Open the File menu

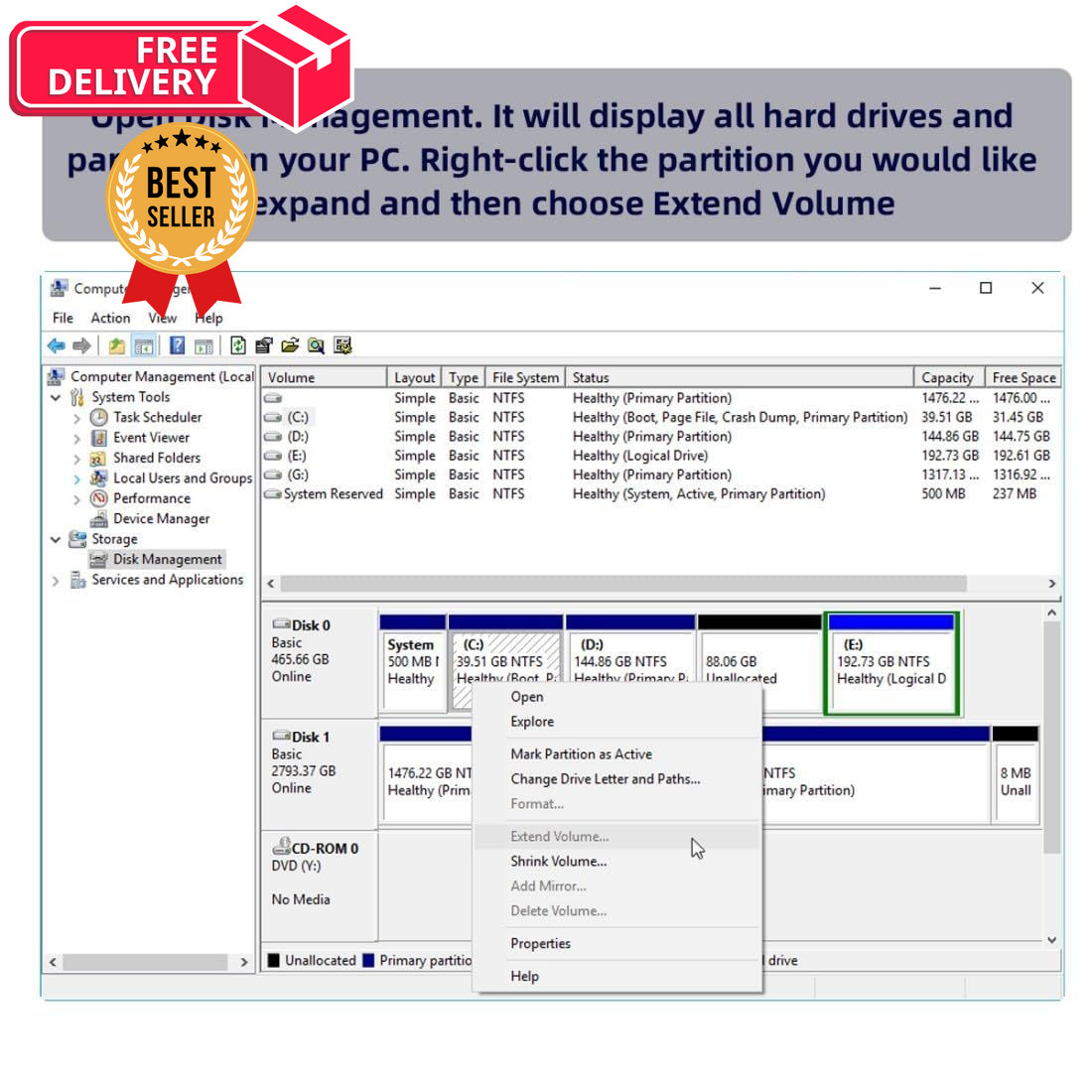coord(63,318)
